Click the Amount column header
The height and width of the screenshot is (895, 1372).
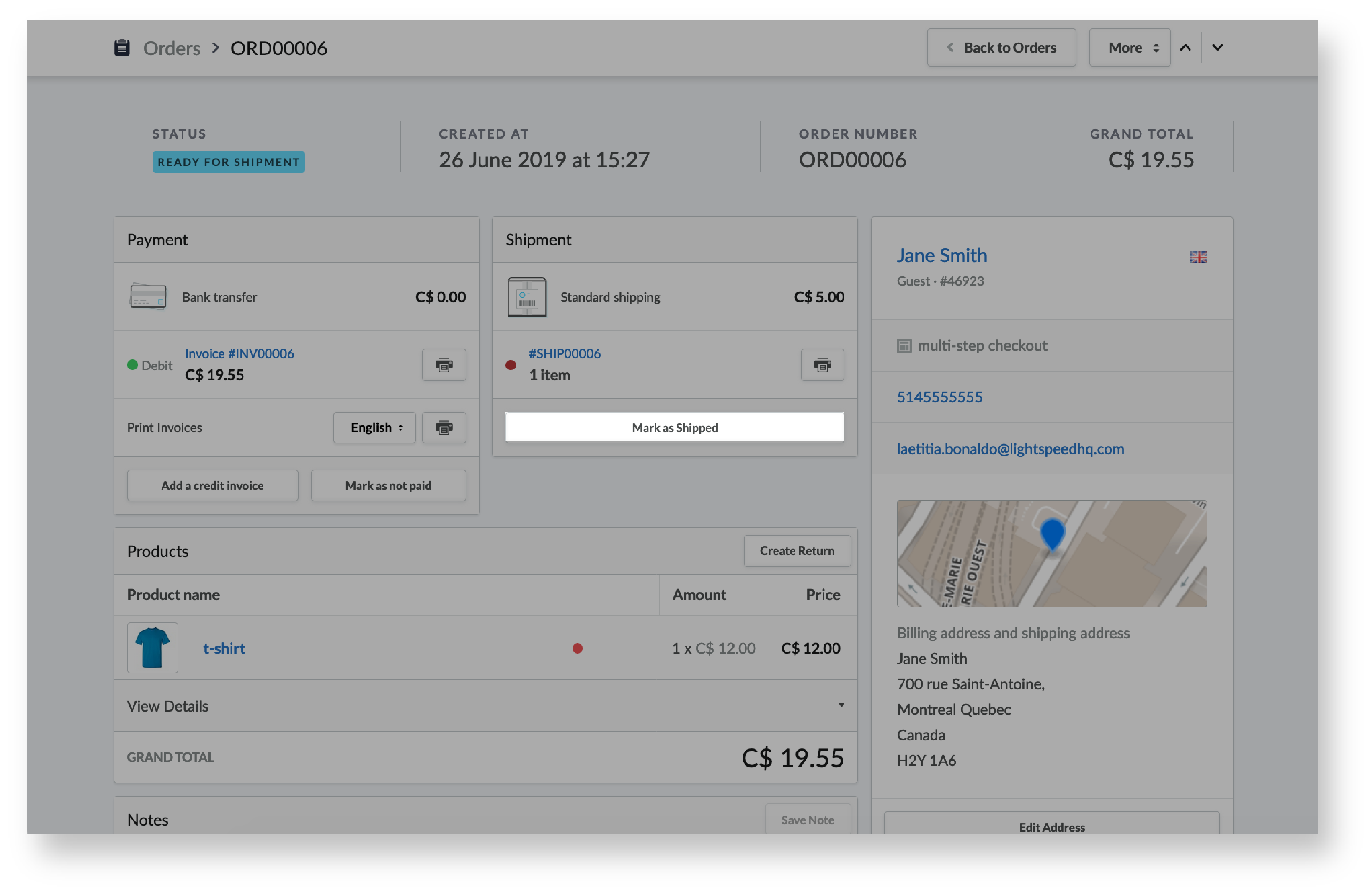(x=699, y=595)
